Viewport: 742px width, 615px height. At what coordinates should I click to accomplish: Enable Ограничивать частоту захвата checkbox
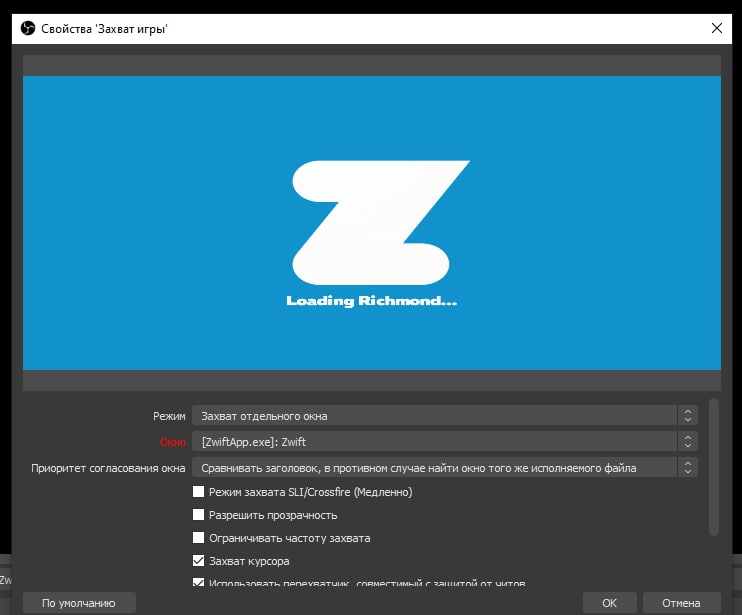(198, 538)
